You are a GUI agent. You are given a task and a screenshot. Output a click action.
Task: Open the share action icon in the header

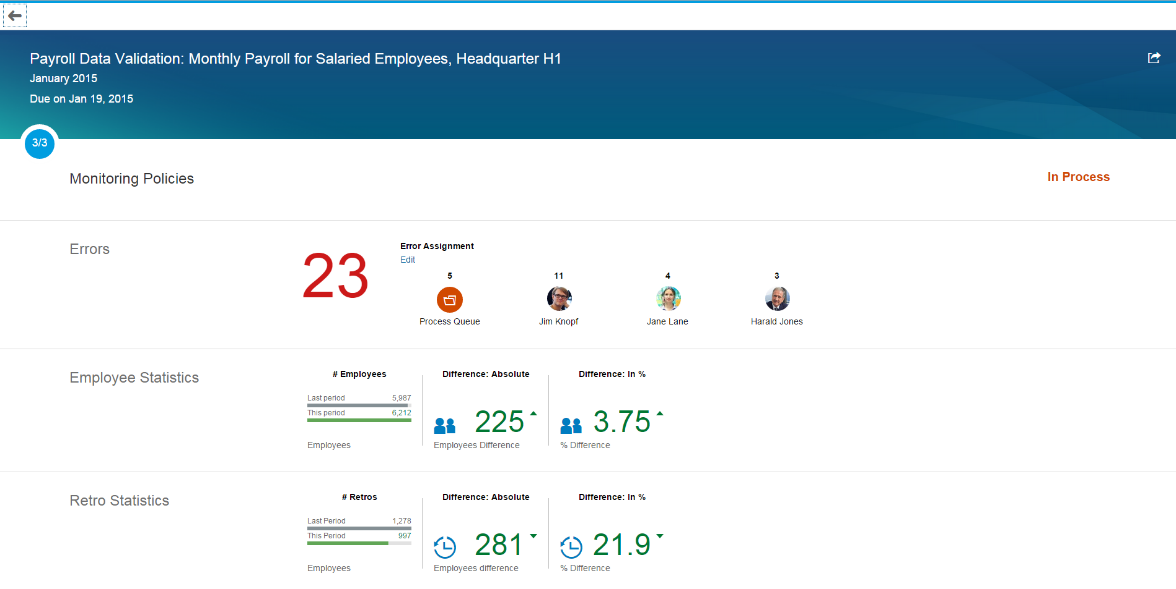pos(1154,58)
